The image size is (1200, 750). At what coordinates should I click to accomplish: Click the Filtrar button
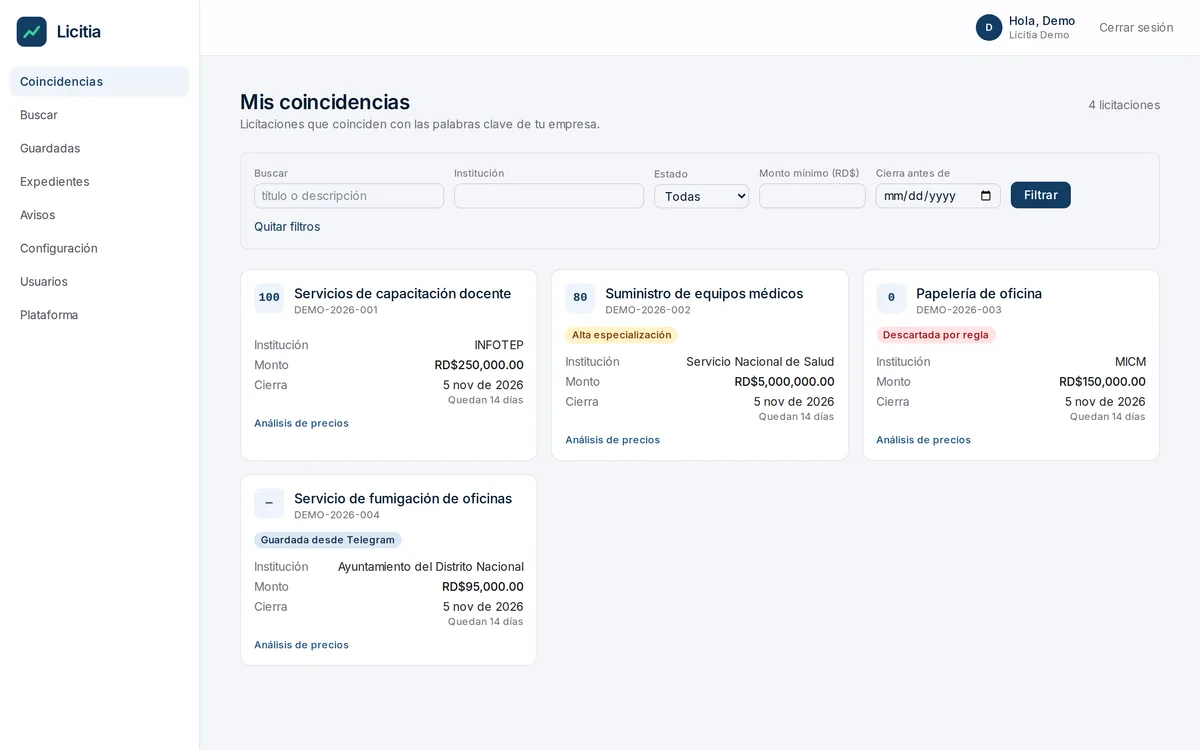tap(1040, 195)
